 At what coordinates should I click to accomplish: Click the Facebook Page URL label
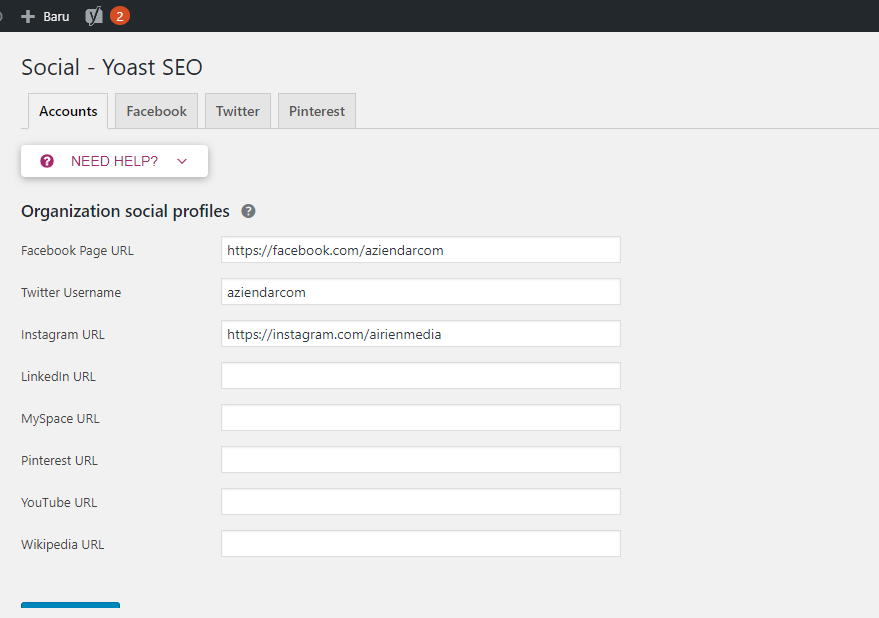(x=77, y=251)
